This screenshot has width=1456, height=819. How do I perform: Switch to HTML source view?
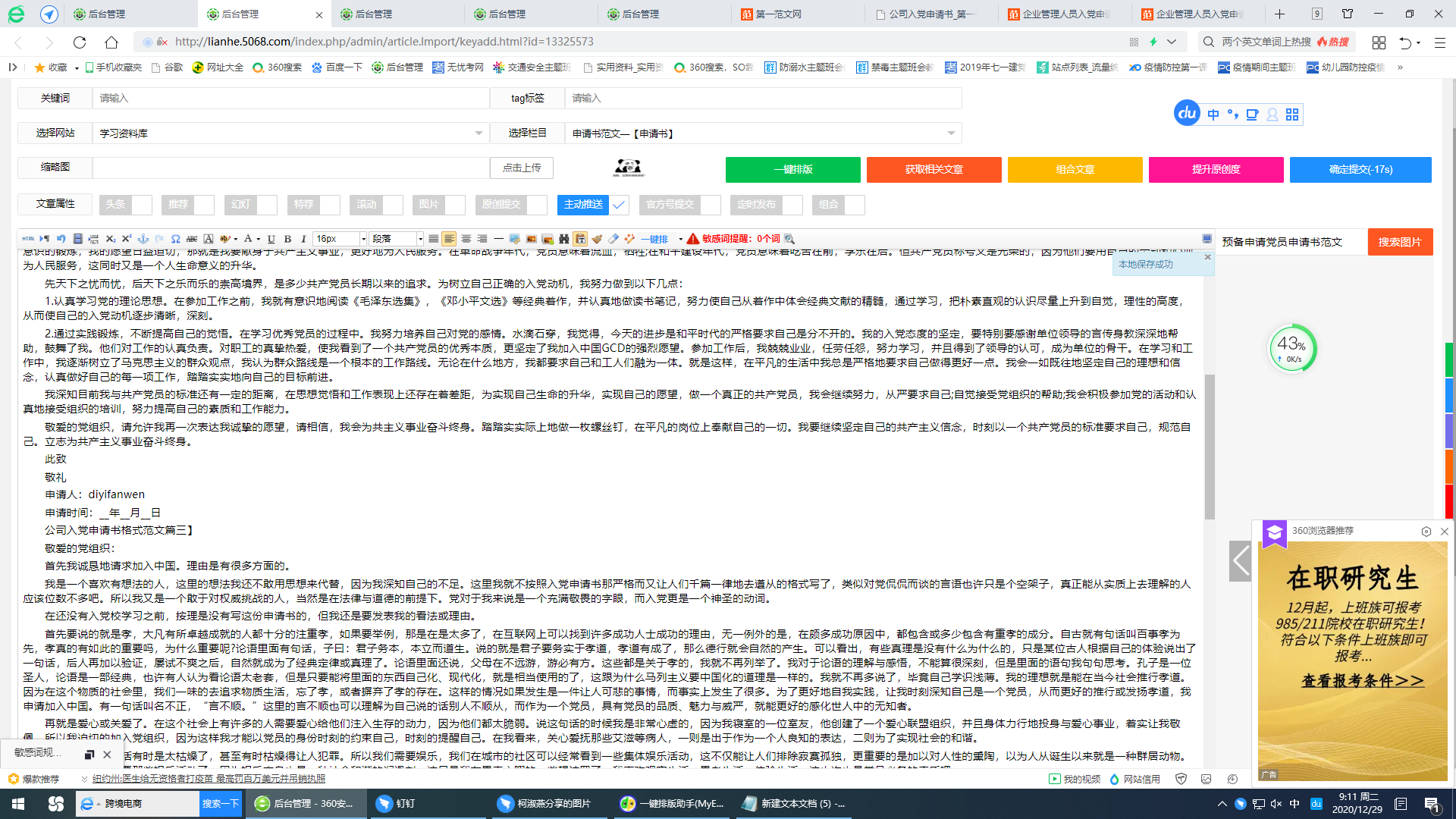point(28,238)
